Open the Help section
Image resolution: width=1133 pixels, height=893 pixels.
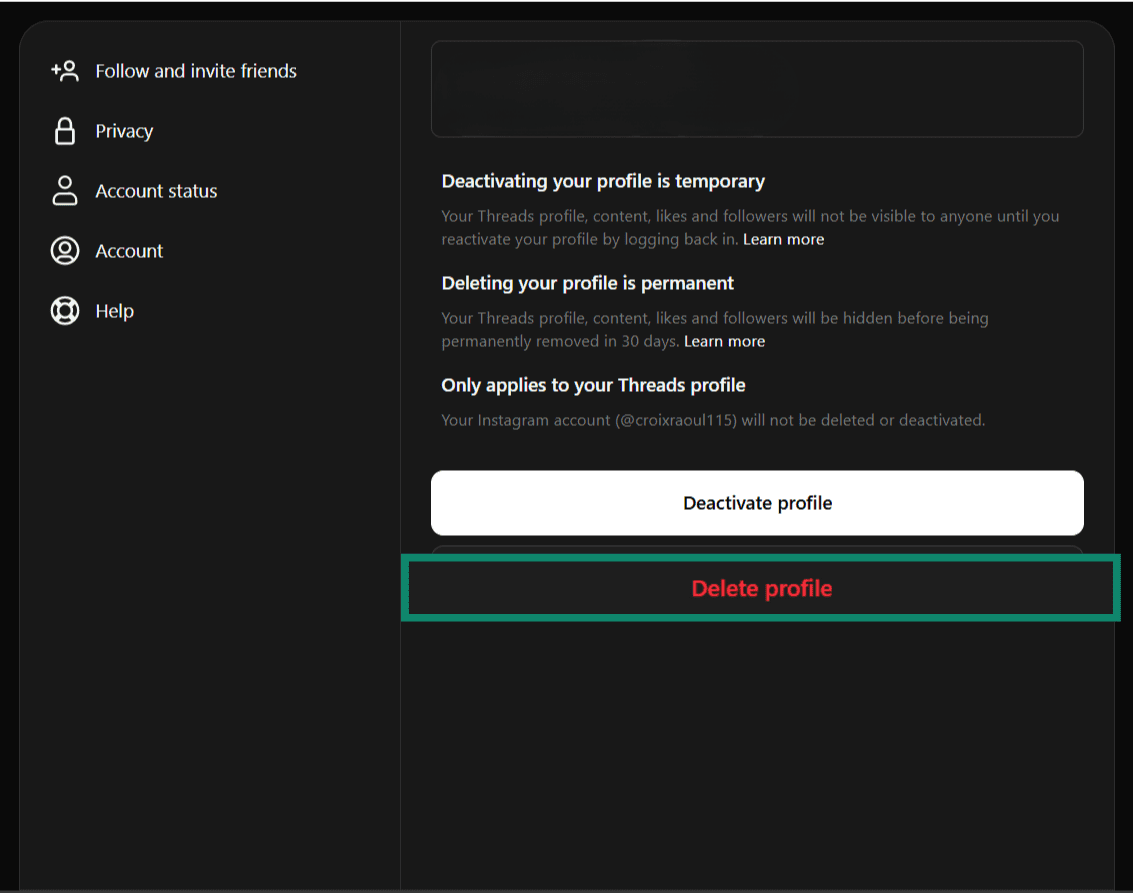click(x=113, y=310)
